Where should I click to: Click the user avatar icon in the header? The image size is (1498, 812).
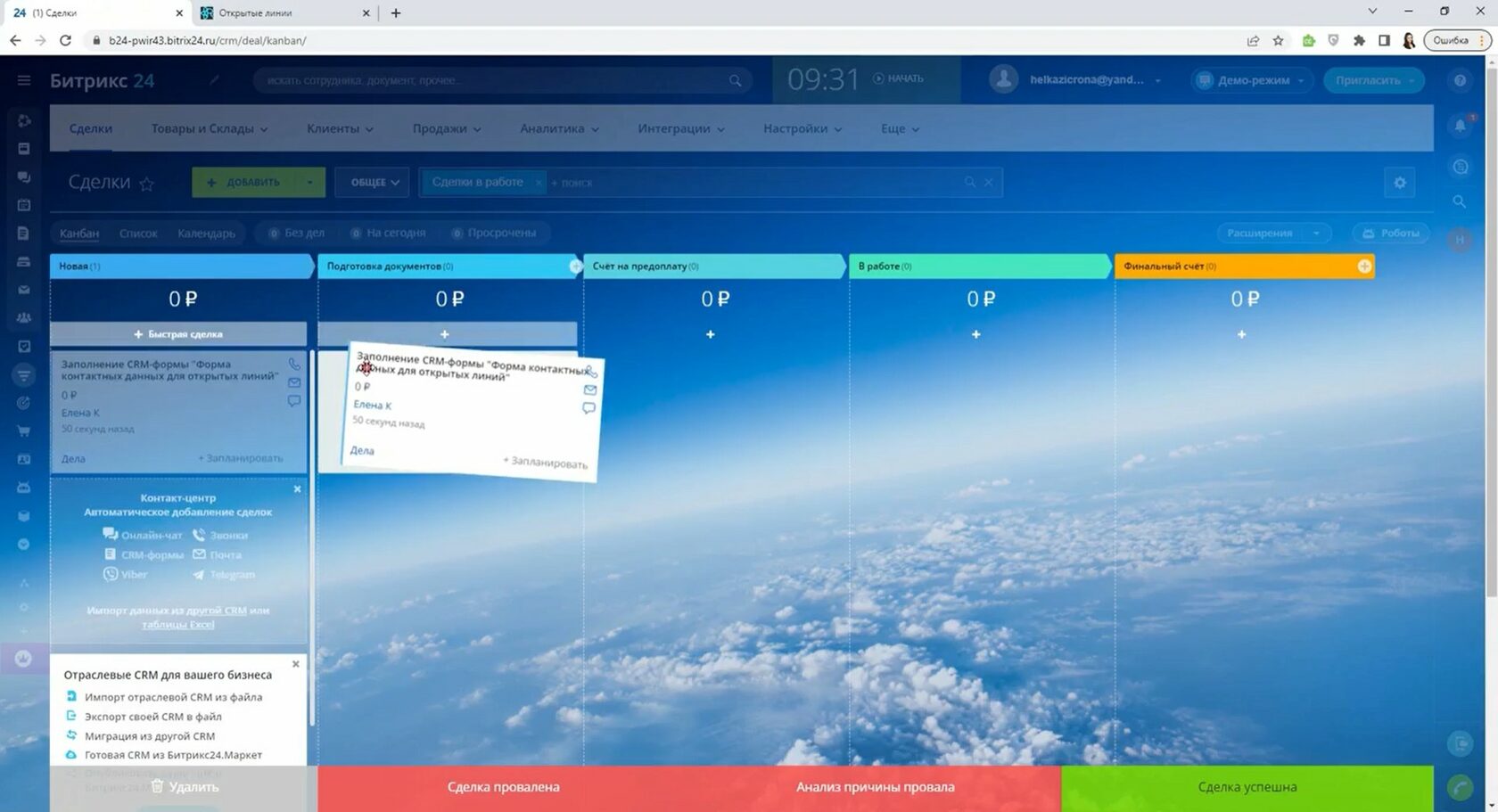coord(1004,79)
